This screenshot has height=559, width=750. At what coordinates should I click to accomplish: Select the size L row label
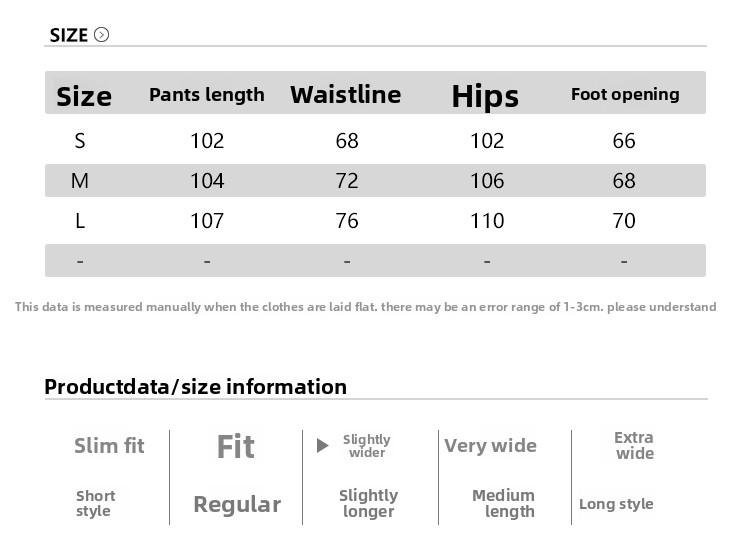pyautogui.click(x=80, y=221)
